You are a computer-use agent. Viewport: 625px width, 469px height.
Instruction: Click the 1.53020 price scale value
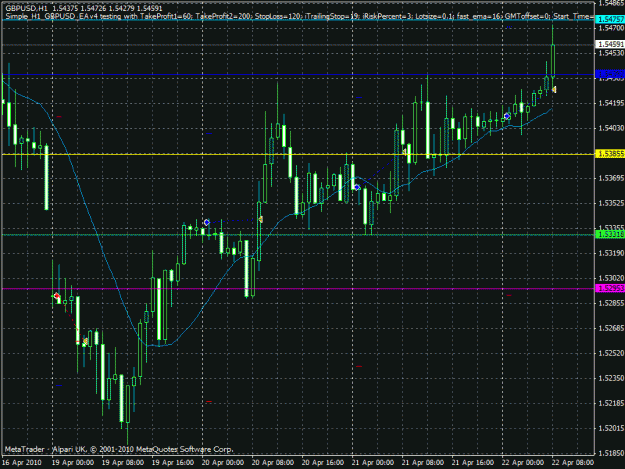coord(611,278)
